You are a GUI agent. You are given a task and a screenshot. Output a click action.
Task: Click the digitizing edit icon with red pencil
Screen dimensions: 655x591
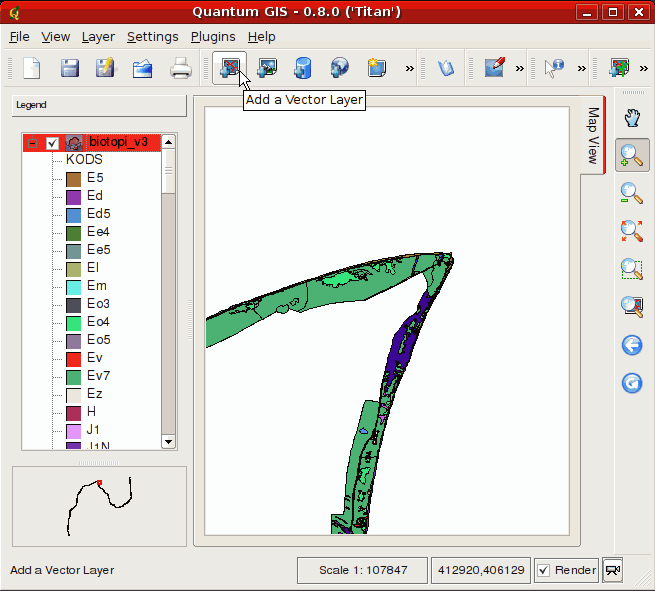495,68
